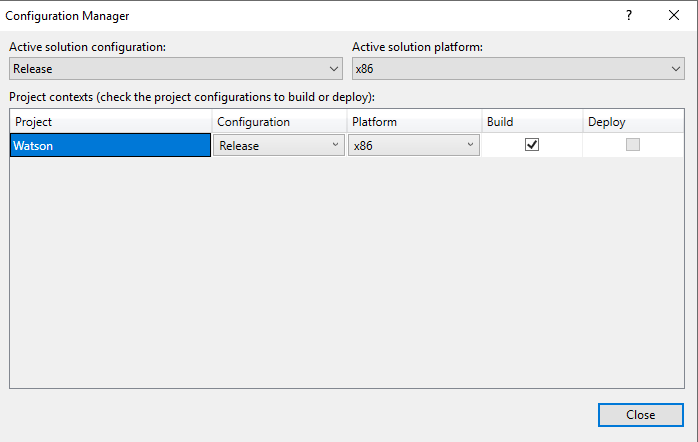
Task: Click the question mark help icon
Action: click(x=629, y=16)
